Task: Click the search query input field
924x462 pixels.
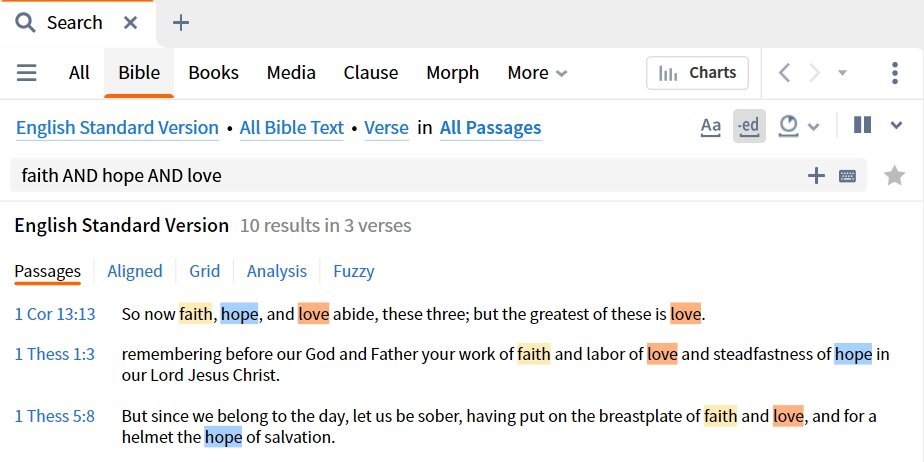Action: pos(407,176)
